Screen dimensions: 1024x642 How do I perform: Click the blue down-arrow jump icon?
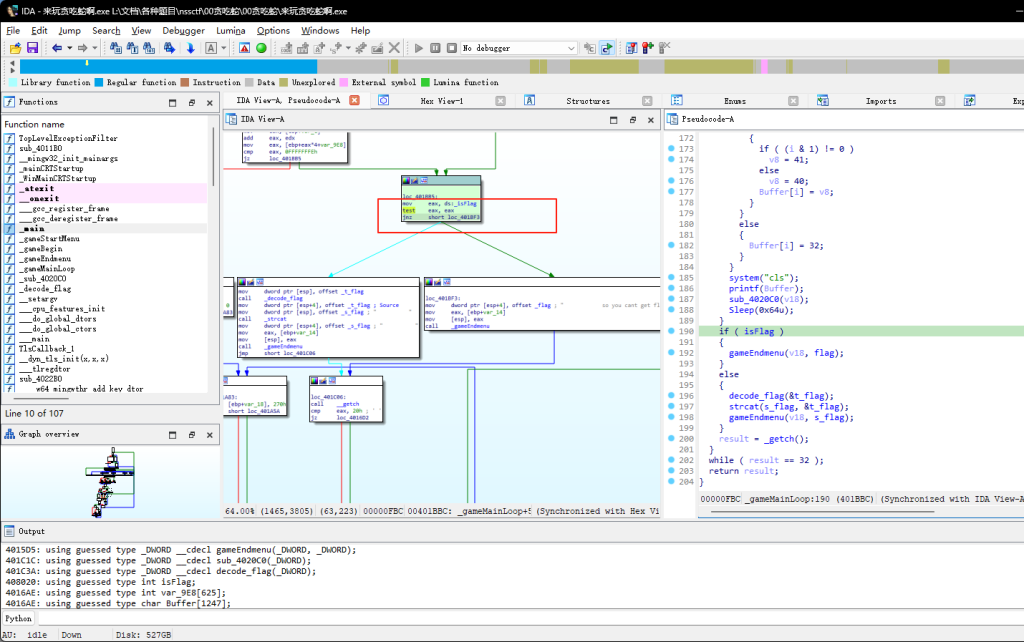[x=191, y=48]
